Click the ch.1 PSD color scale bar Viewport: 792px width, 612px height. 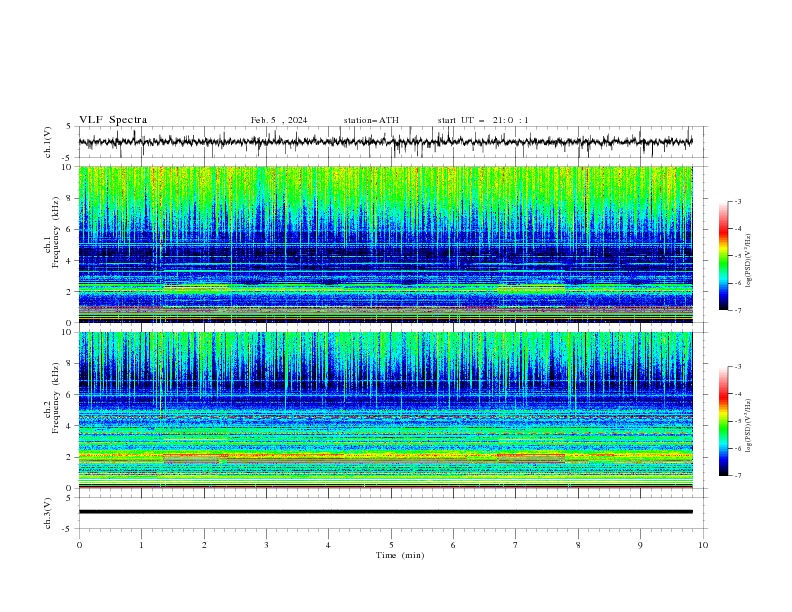(x=723, y=256)
